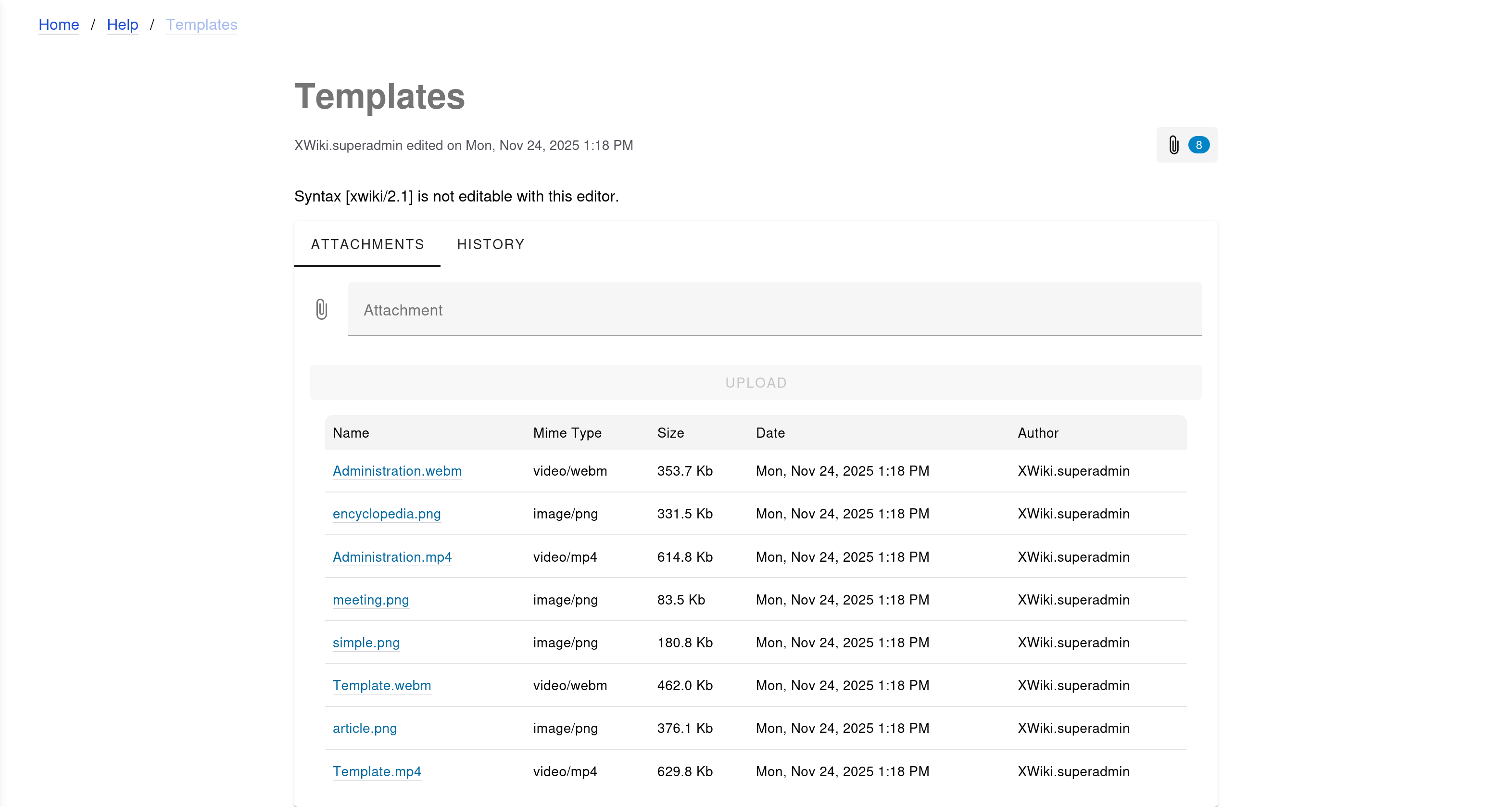This screenshot has width=1512, height=807.
Task: Click the paperclip attachments counter icon
Action: pyautogui.click(x=1173, y=145)
